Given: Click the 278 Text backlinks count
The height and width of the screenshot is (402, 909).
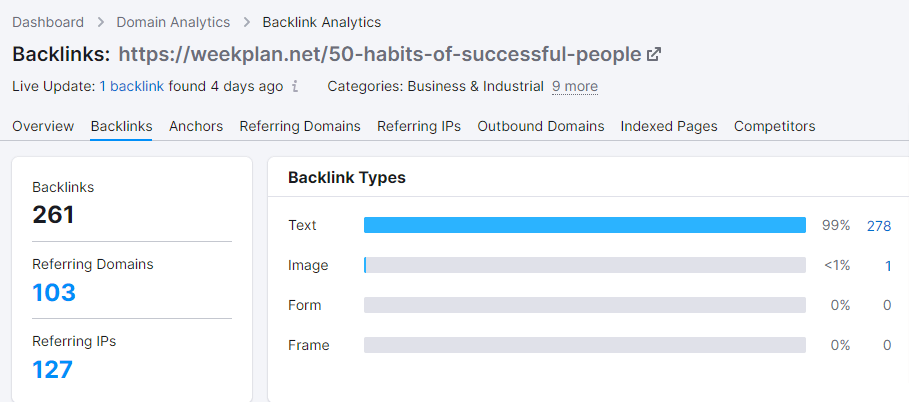Looking at the screenshot, I should click(879, 226).
